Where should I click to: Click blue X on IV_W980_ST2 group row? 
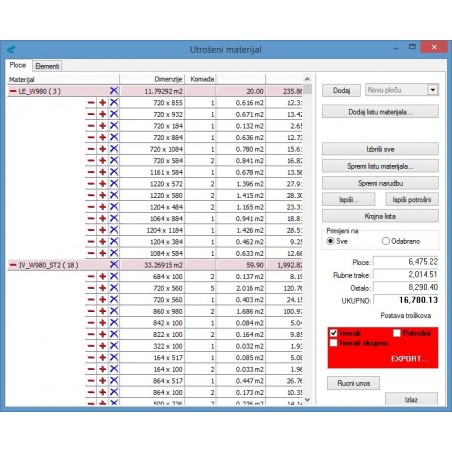(114, 265)
